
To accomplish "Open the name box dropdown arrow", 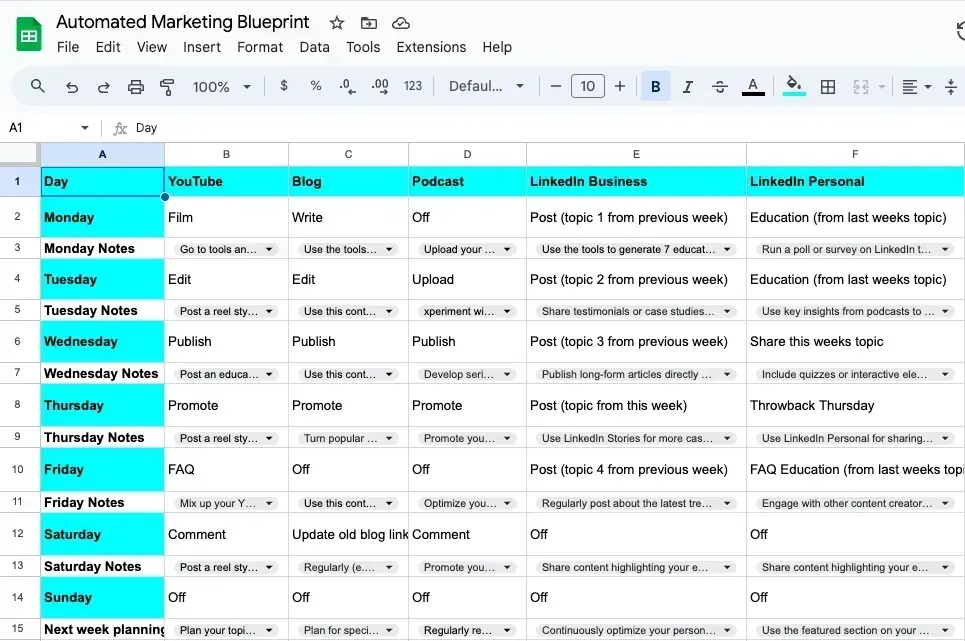I will 85,128.
